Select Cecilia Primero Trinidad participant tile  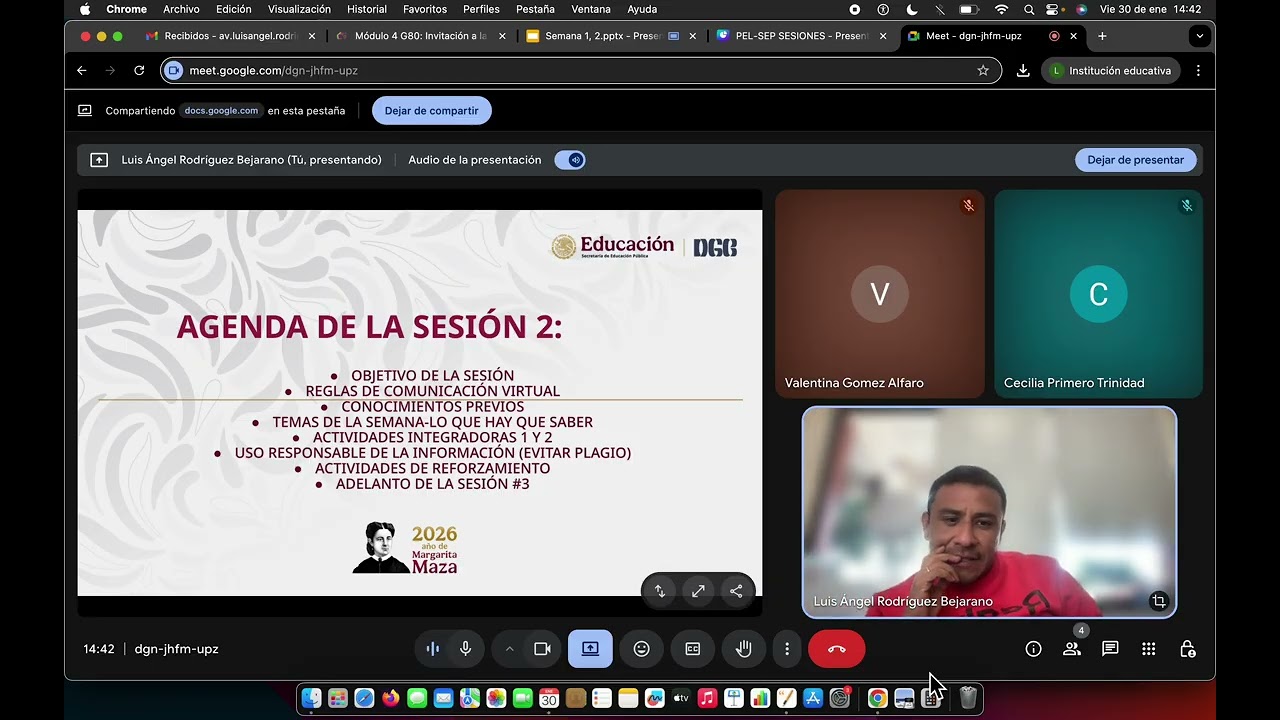(1098, 293)
